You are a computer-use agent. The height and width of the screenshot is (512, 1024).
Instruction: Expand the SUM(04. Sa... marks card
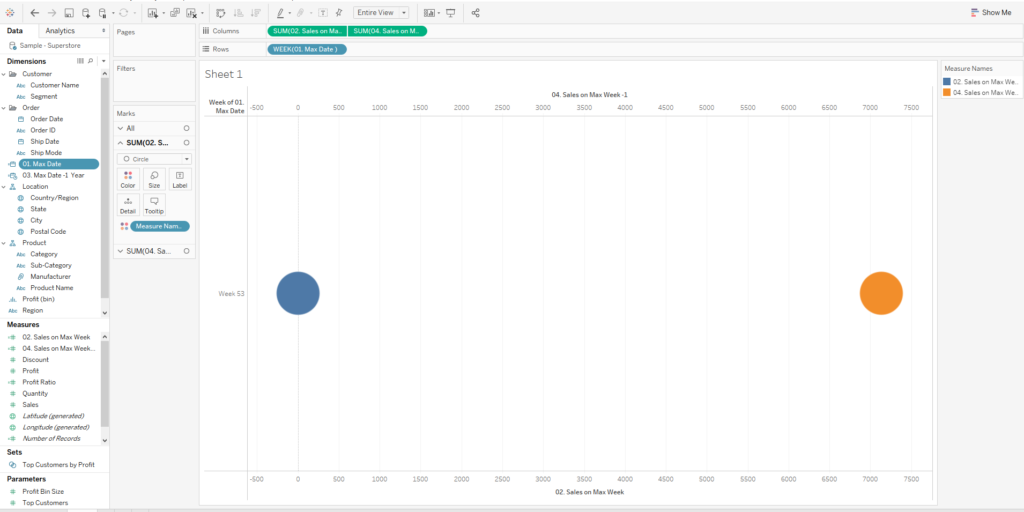click(x=120, y=251)
